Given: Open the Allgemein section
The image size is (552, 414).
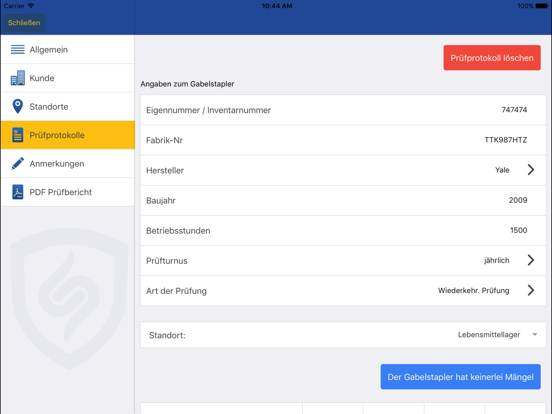Looking at the screenshot, I should click(x=68, y=50).
